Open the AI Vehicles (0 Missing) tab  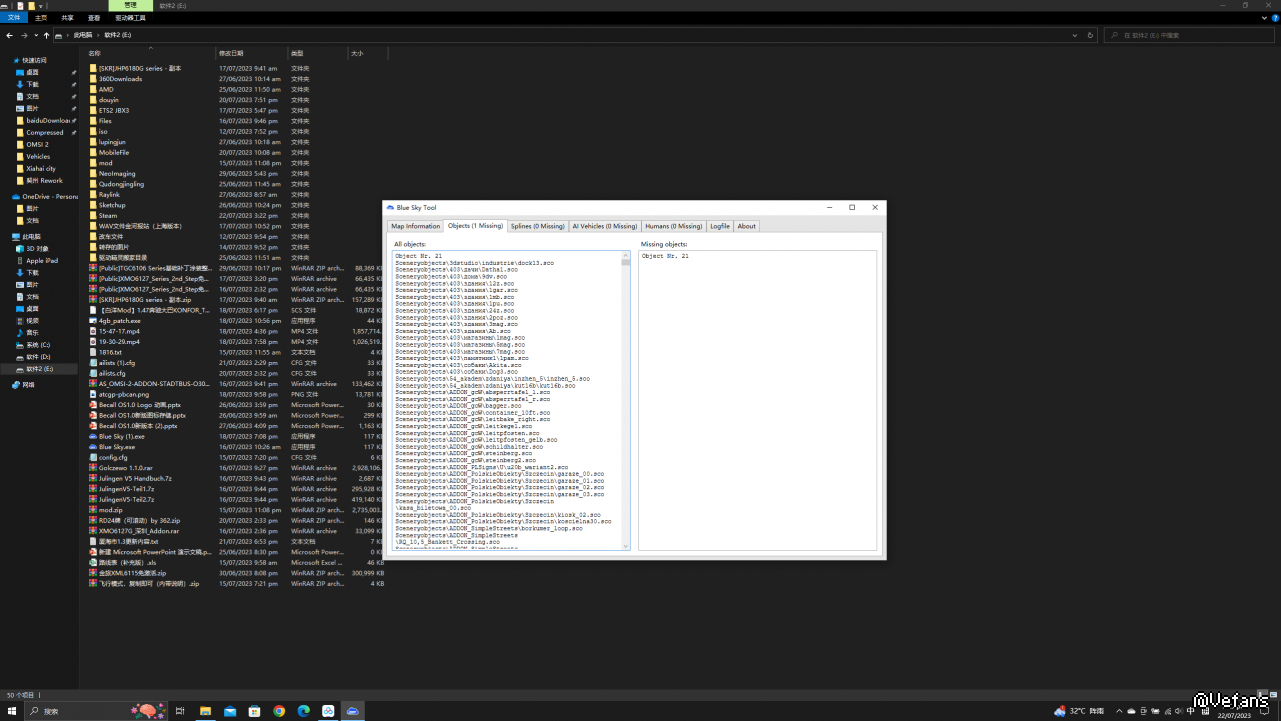(x=604, y=226)
